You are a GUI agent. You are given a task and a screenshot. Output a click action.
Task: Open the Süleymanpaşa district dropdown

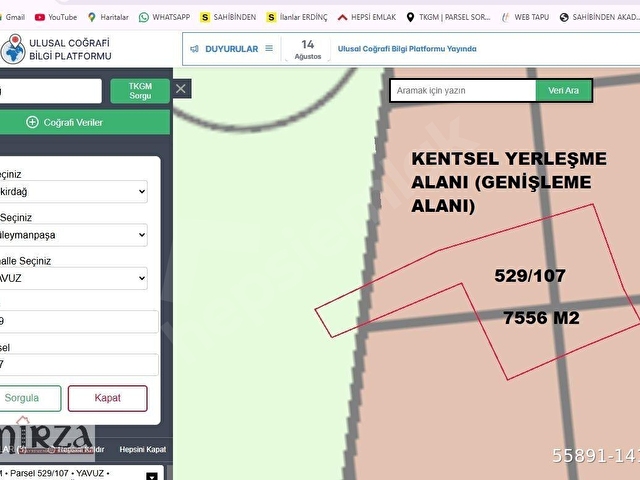[x=73, y=235]
